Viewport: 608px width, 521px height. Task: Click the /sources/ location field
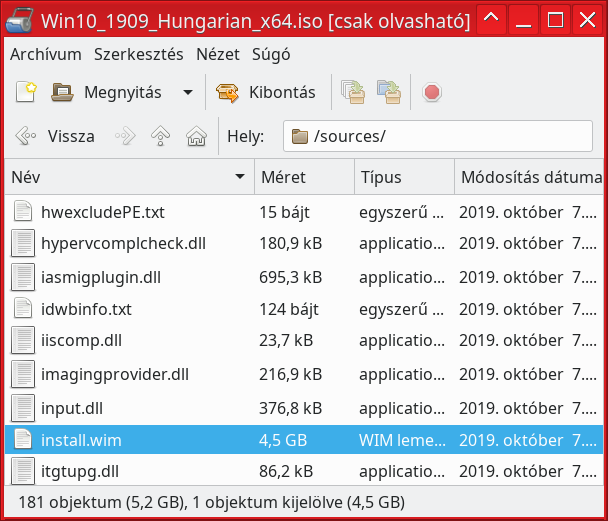[438, 136]
